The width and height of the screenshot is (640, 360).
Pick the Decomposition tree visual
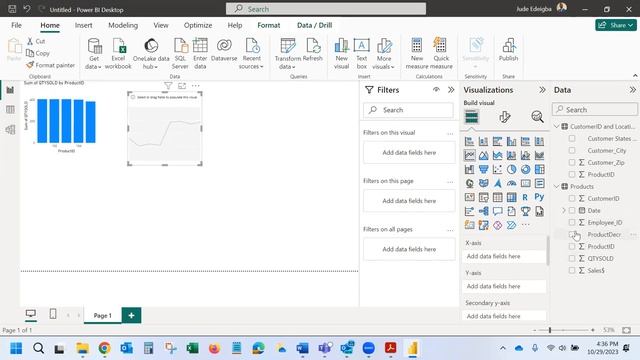click(483, 211)
